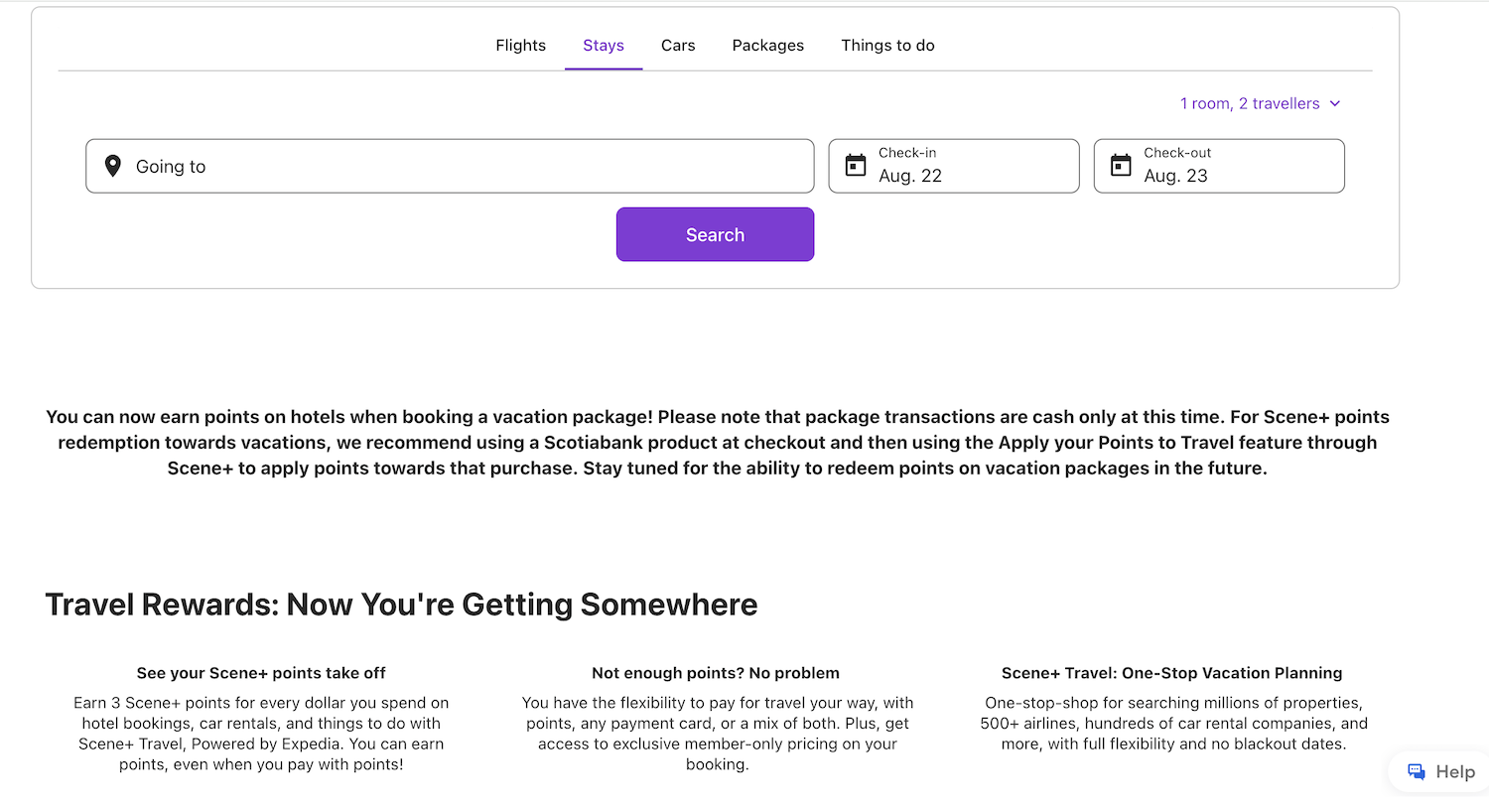Click the Help label text

coord(1454,772)
